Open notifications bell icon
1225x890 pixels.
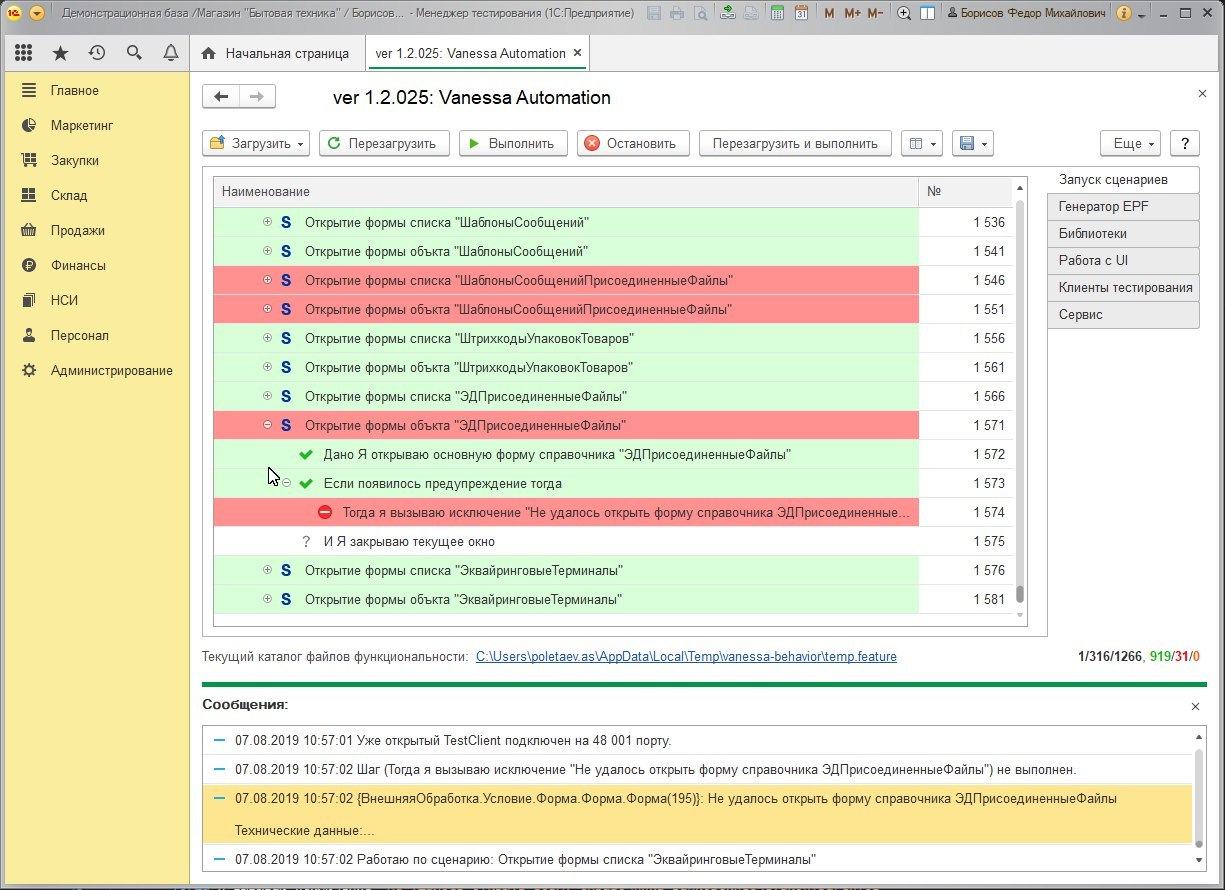[x=171, y=53]
